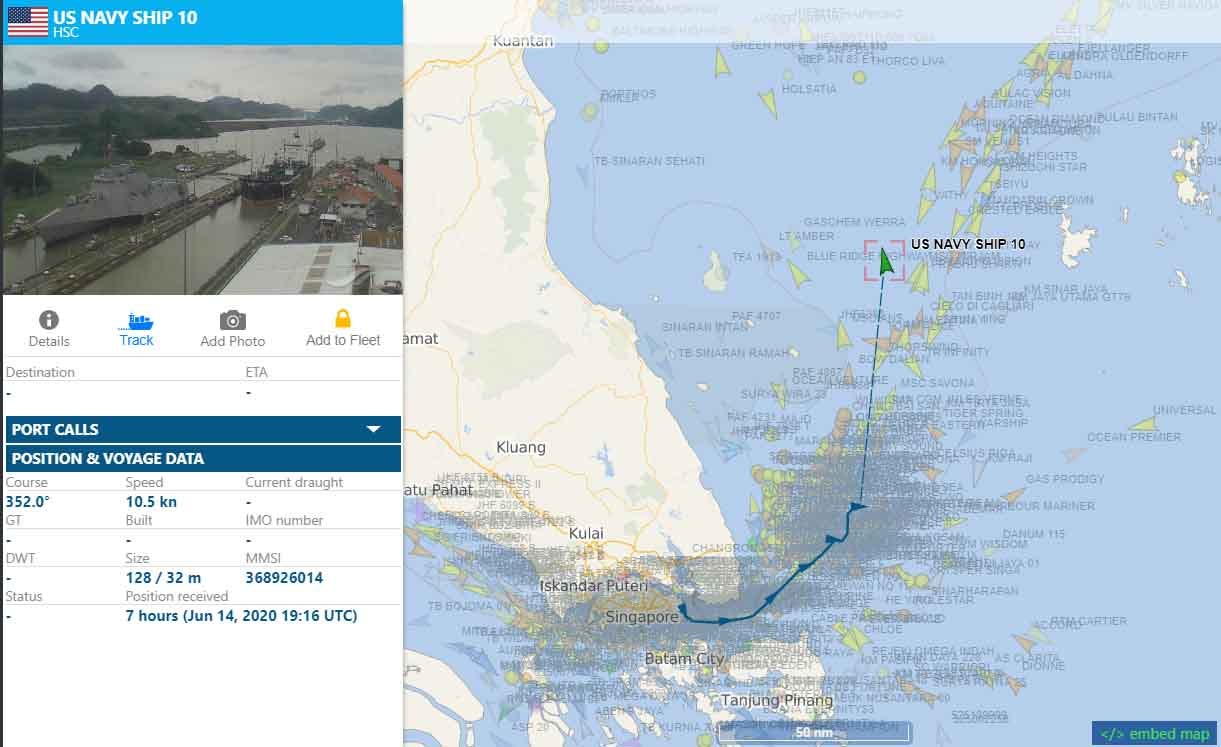
Task: Click the Add Photo camera icon
Action: (x=233, y=320)
